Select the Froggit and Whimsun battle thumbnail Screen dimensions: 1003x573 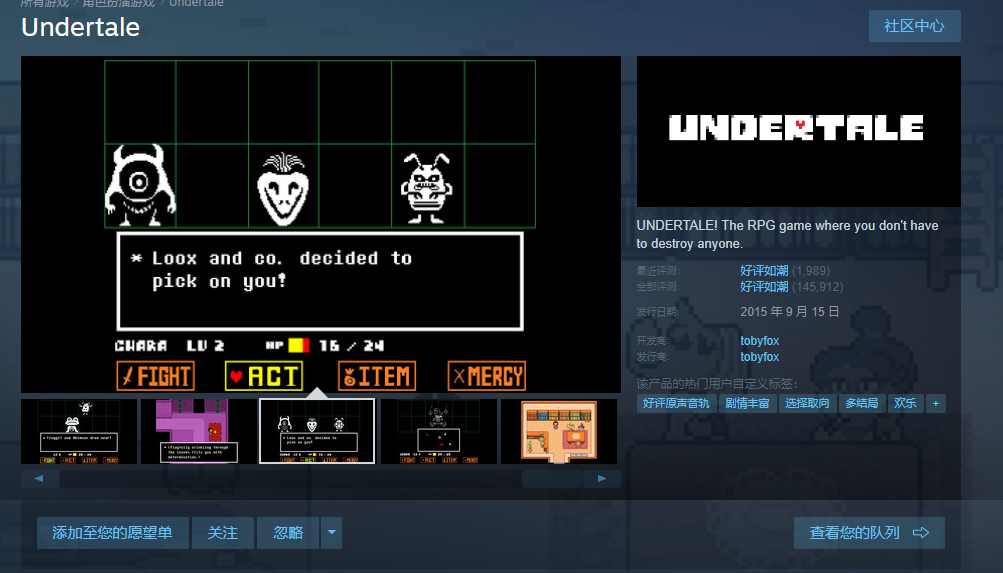pos(79,432)
